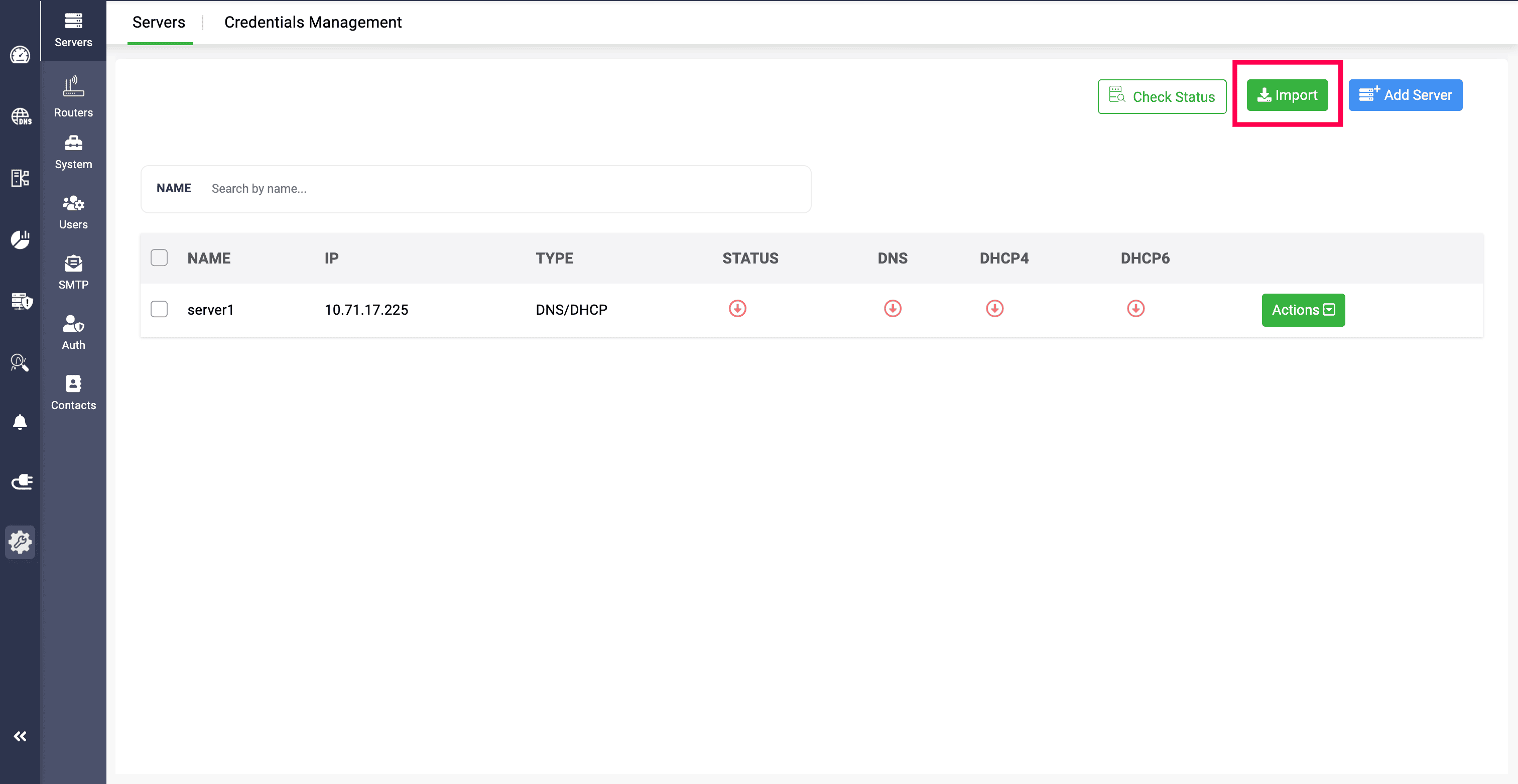The image size is (1518, 784).
Task: Open the notifications bell icon
Action: 20,422
